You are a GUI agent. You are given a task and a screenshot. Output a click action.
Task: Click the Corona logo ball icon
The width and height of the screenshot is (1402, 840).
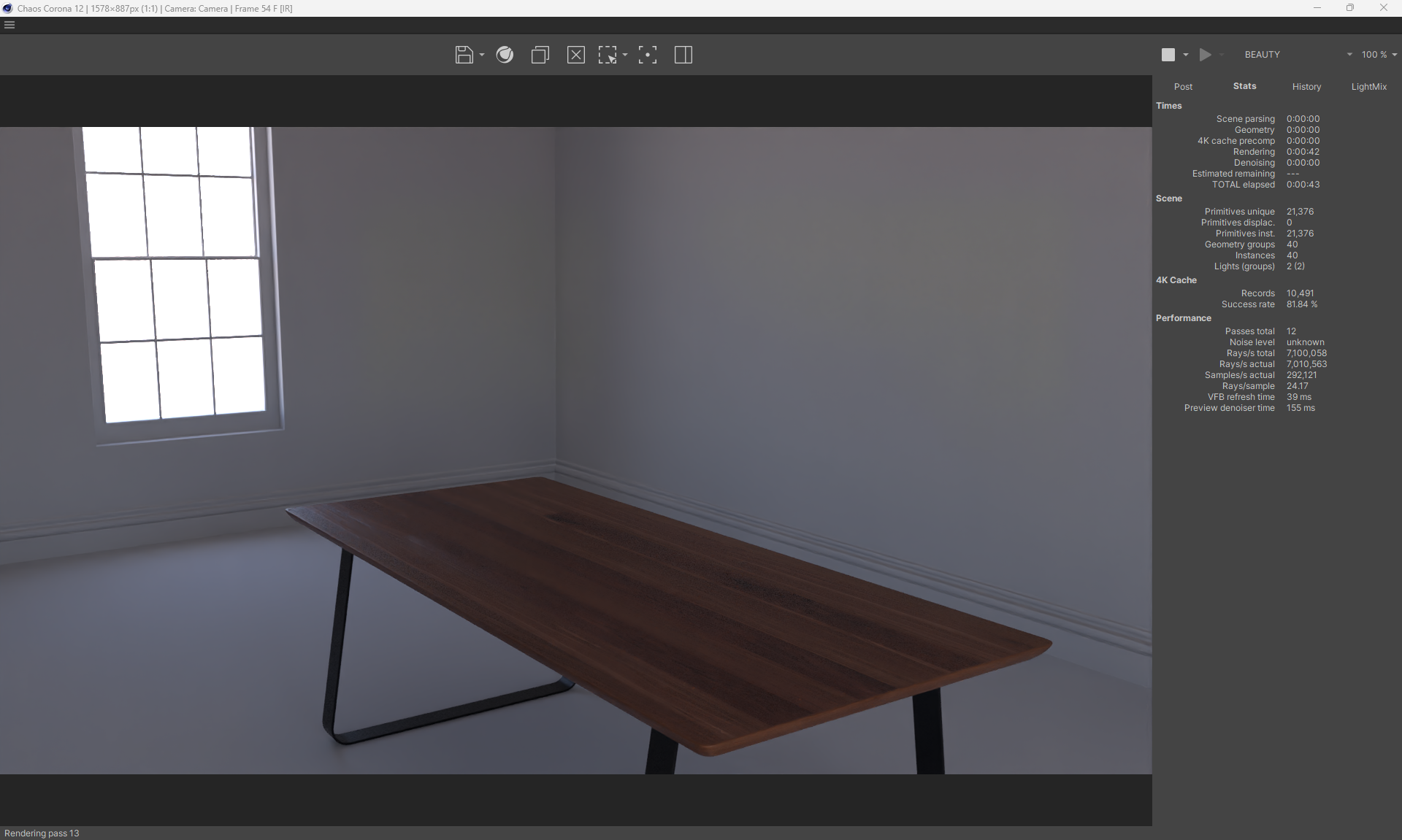pyautogui.click(x=505, y=55)
